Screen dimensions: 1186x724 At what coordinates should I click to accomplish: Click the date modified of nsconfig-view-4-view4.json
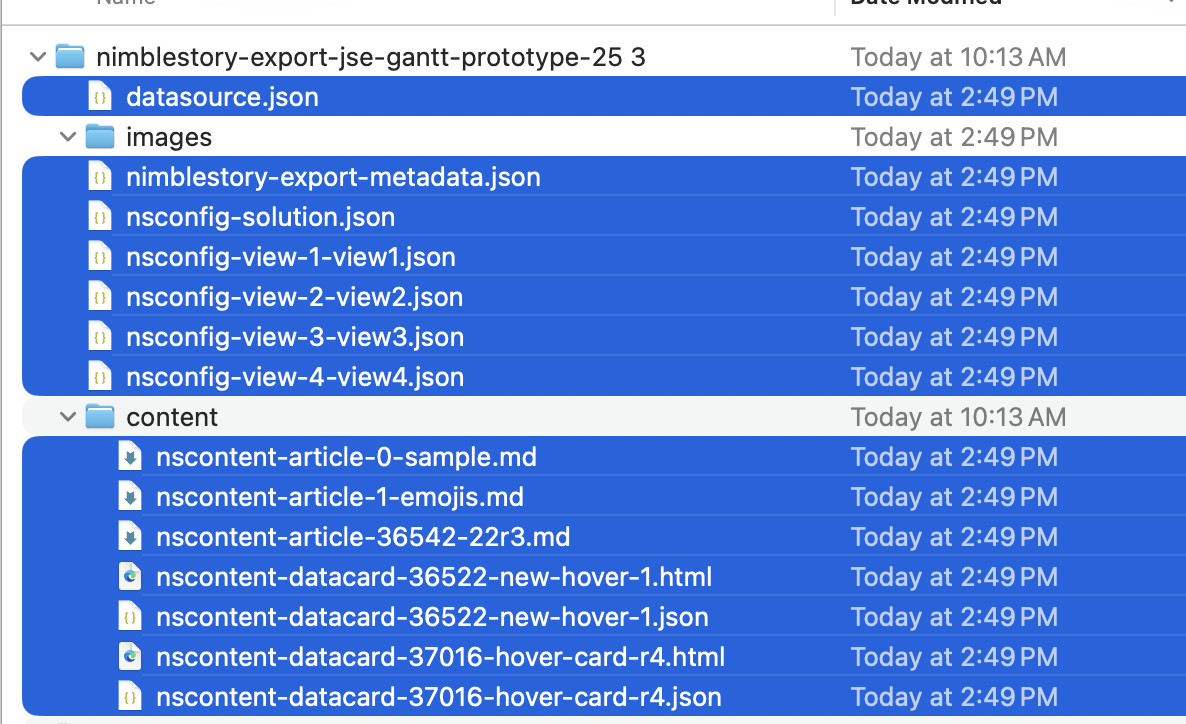(954, 377)
